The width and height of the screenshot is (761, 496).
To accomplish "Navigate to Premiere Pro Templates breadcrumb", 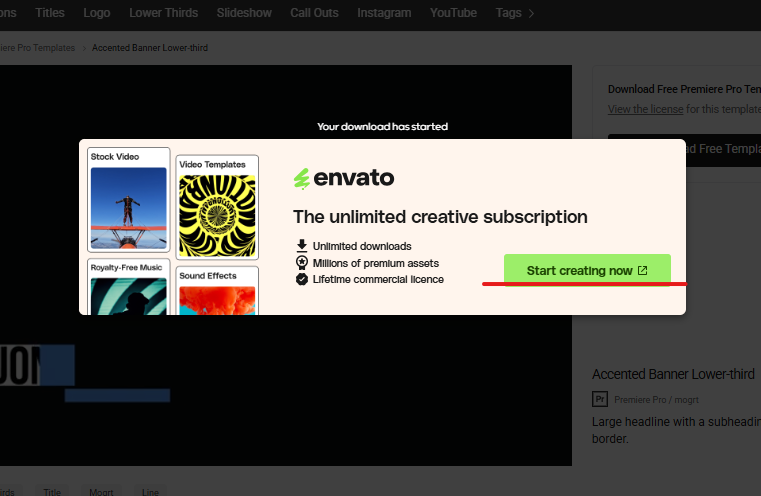I will (40, 48).
